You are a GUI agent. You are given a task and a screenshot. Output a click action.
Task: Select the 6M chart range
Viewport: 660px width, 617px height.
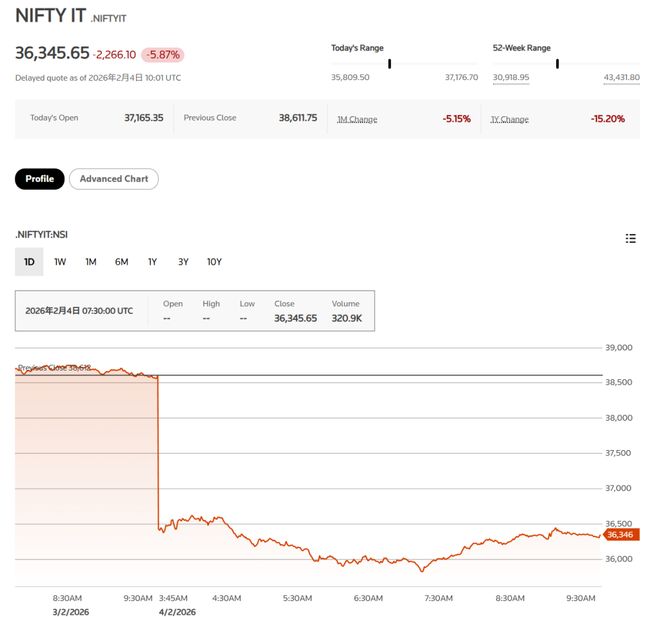coord(122,262)
